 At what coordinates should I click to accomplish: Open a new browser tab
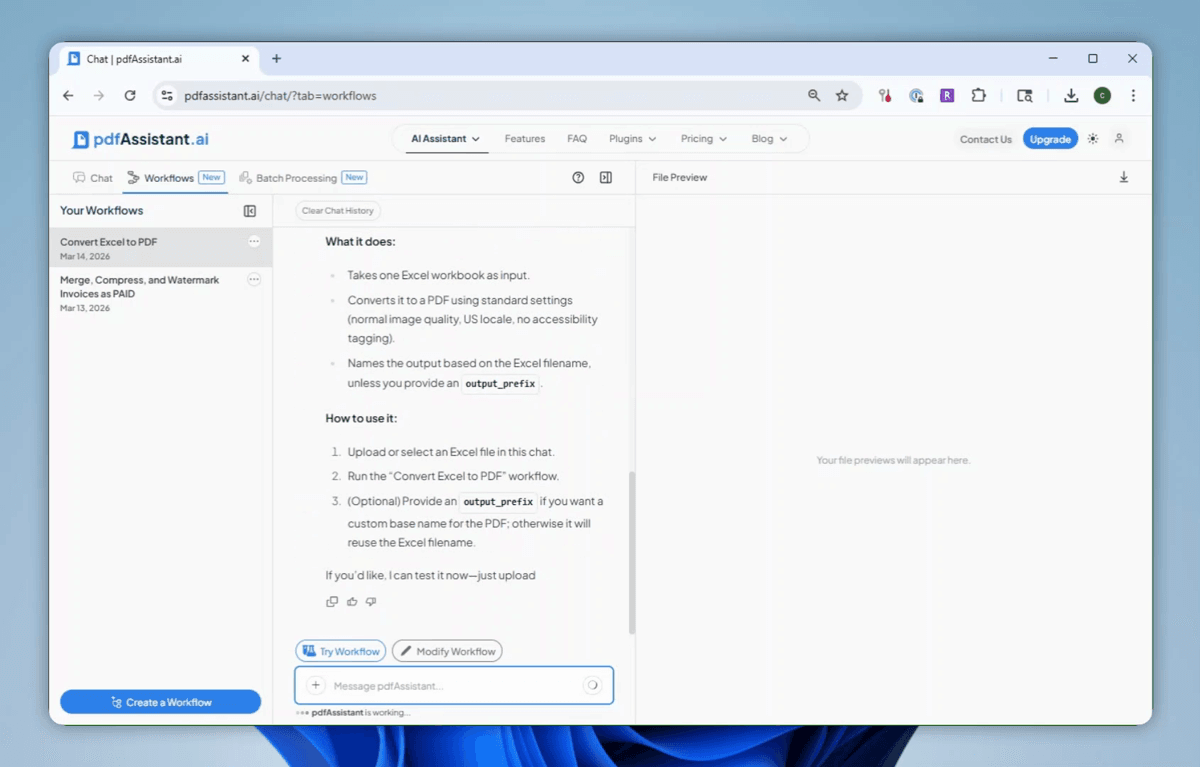tap(276, 59)
